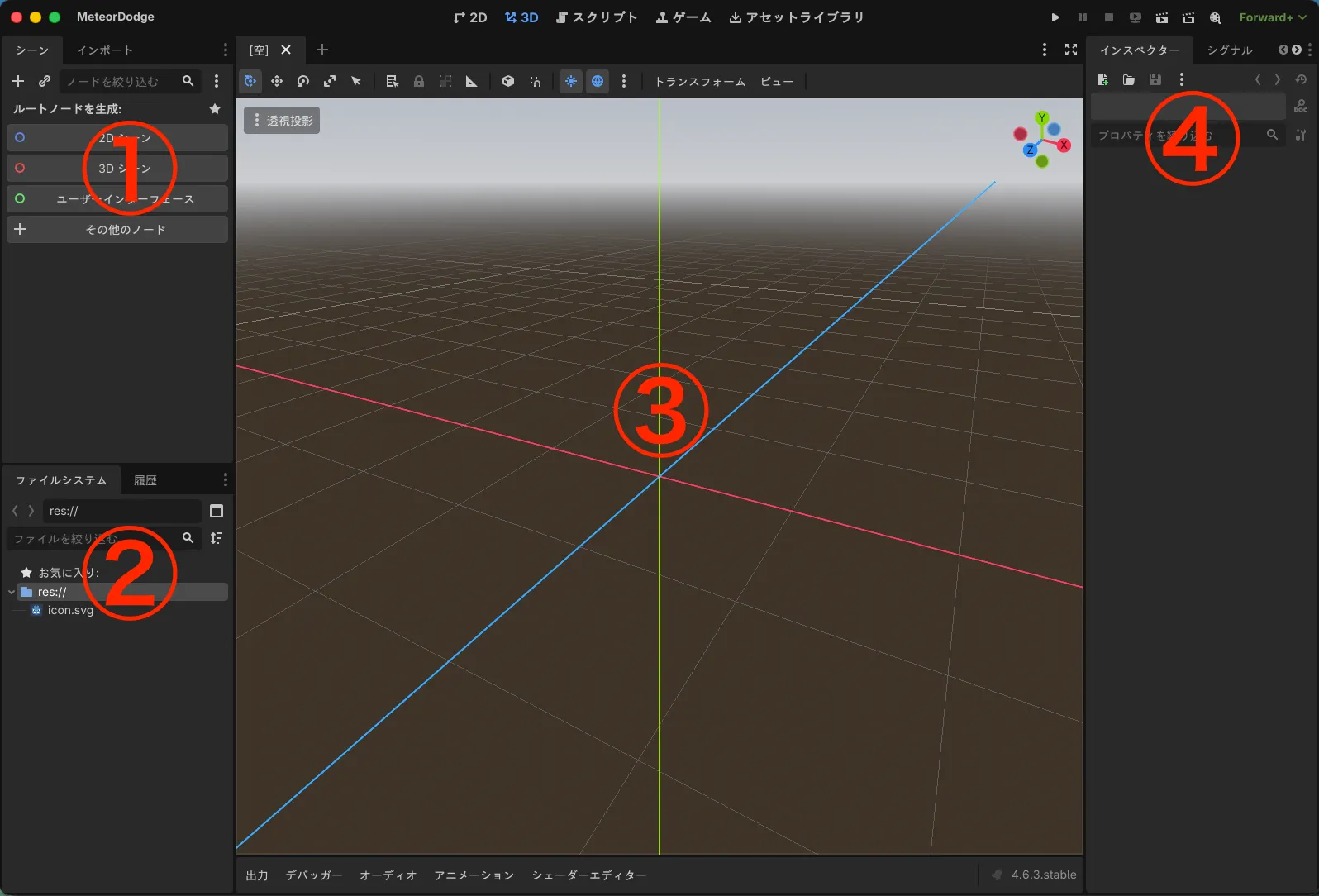Create a 3D scene root node

(117, 168)
